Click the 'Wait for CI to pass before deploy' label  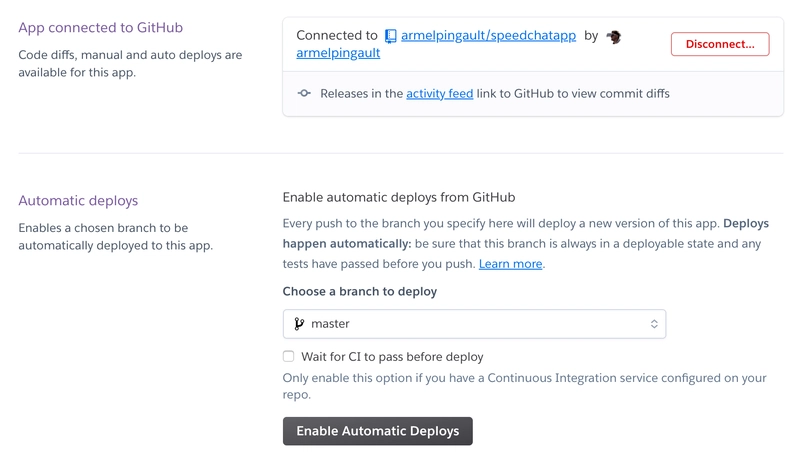click(x=392, y=357)
